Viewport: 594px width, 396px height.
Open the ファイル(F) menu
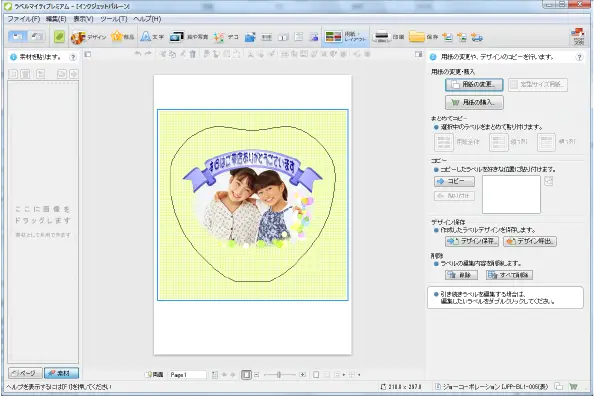click(23, 19)
